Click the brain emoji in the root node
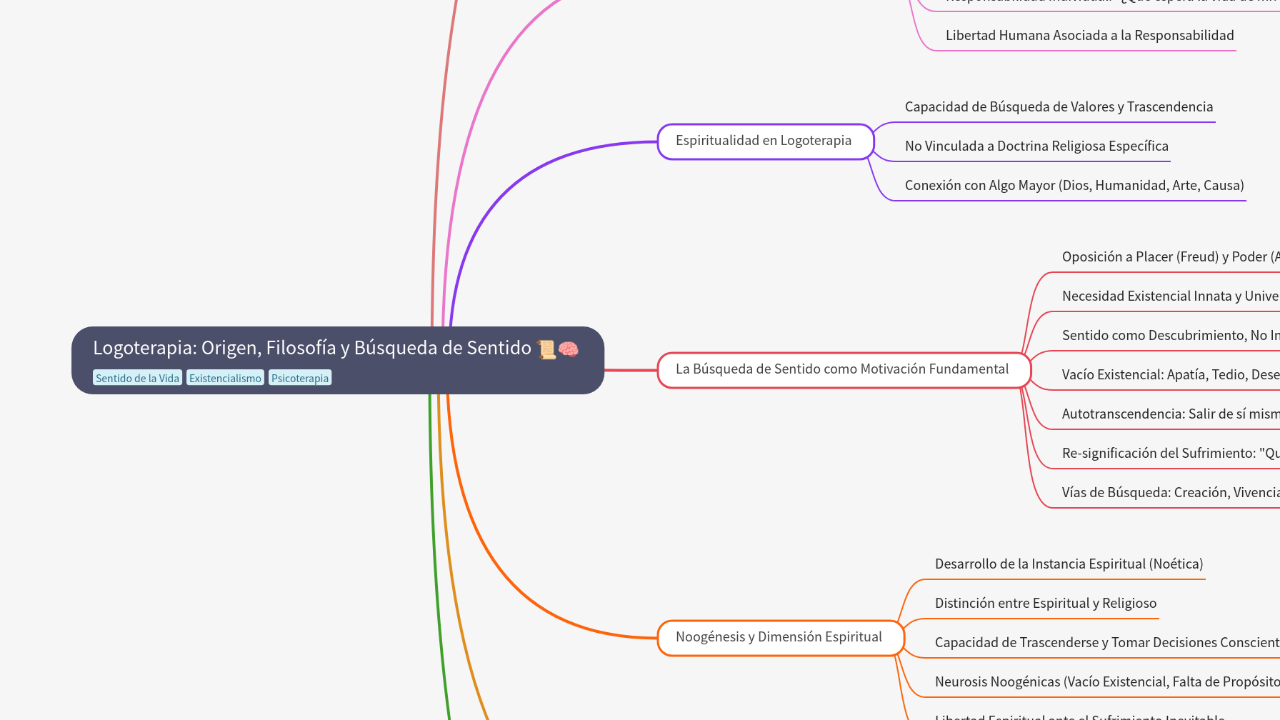Image resolution: width=1280 pixels, height=720 pixels. 568,349
